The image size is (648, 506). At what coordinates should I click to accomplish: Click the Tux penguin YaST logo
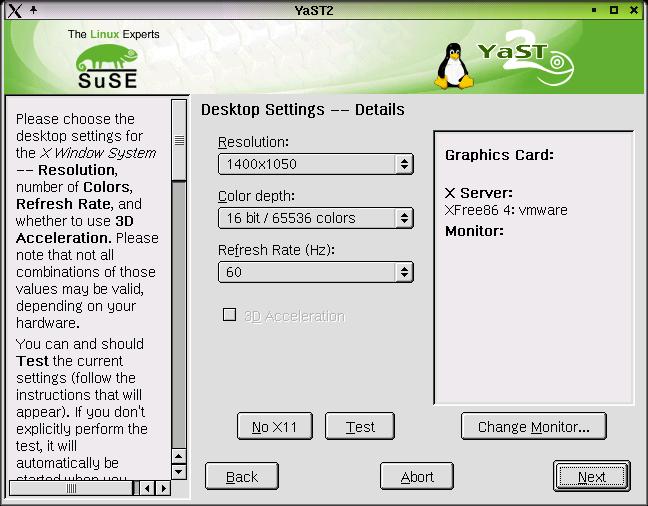tap(453, 66)
